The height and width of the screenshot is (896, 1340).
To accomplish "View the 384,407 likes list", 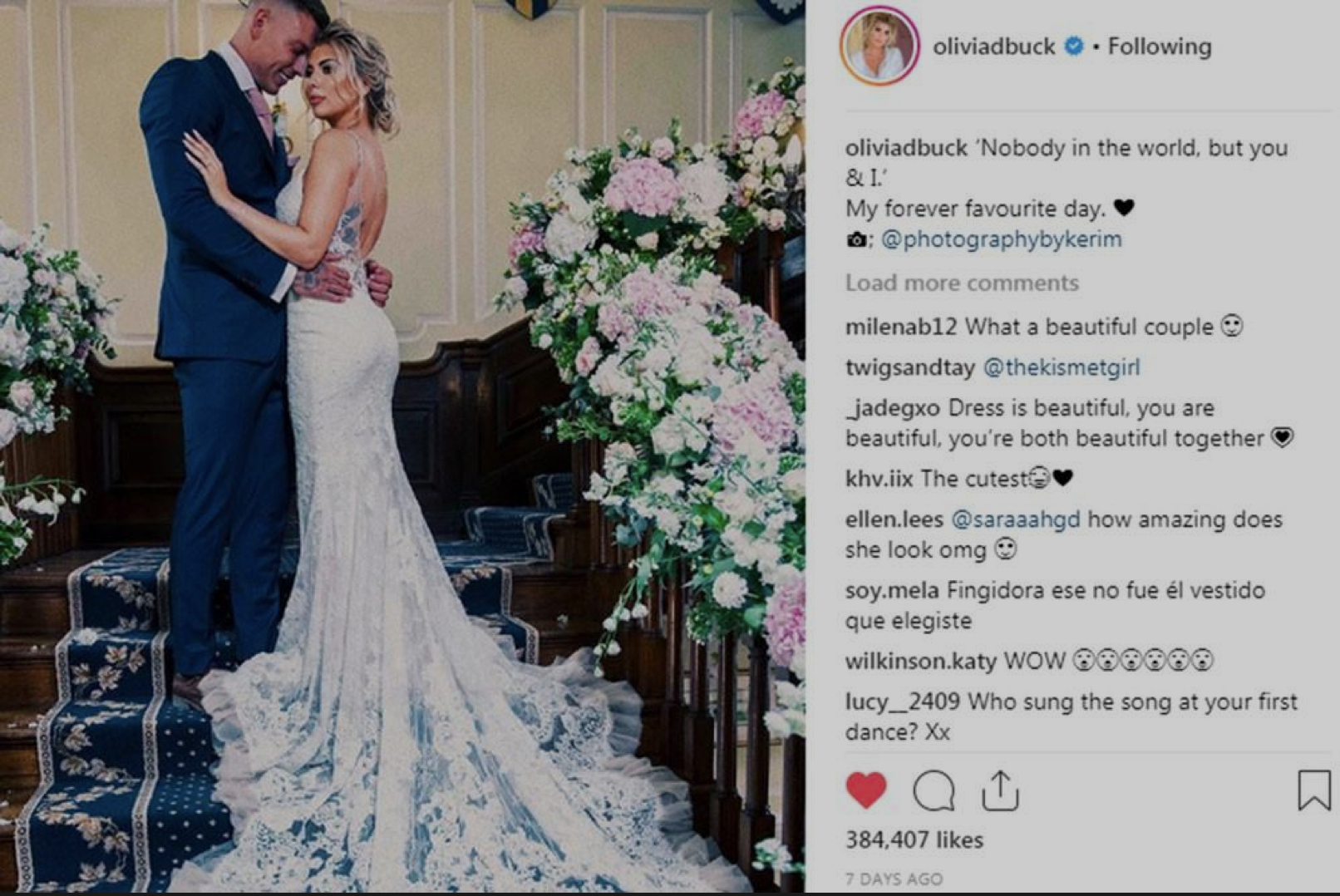I will coord(914,839).
